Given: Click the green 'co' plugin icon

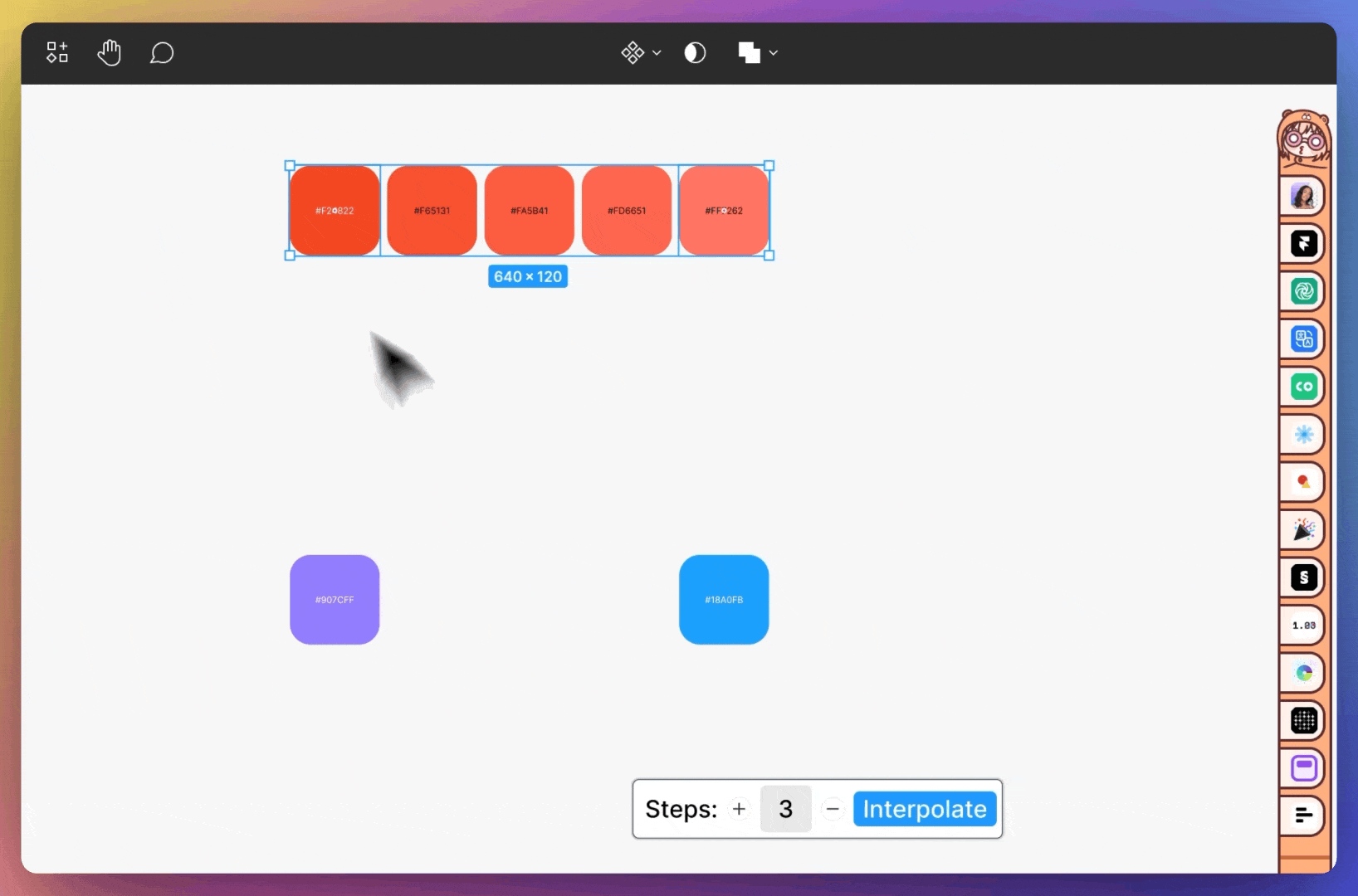Looking at the screenshot, I should click(x=1303, y=387).
